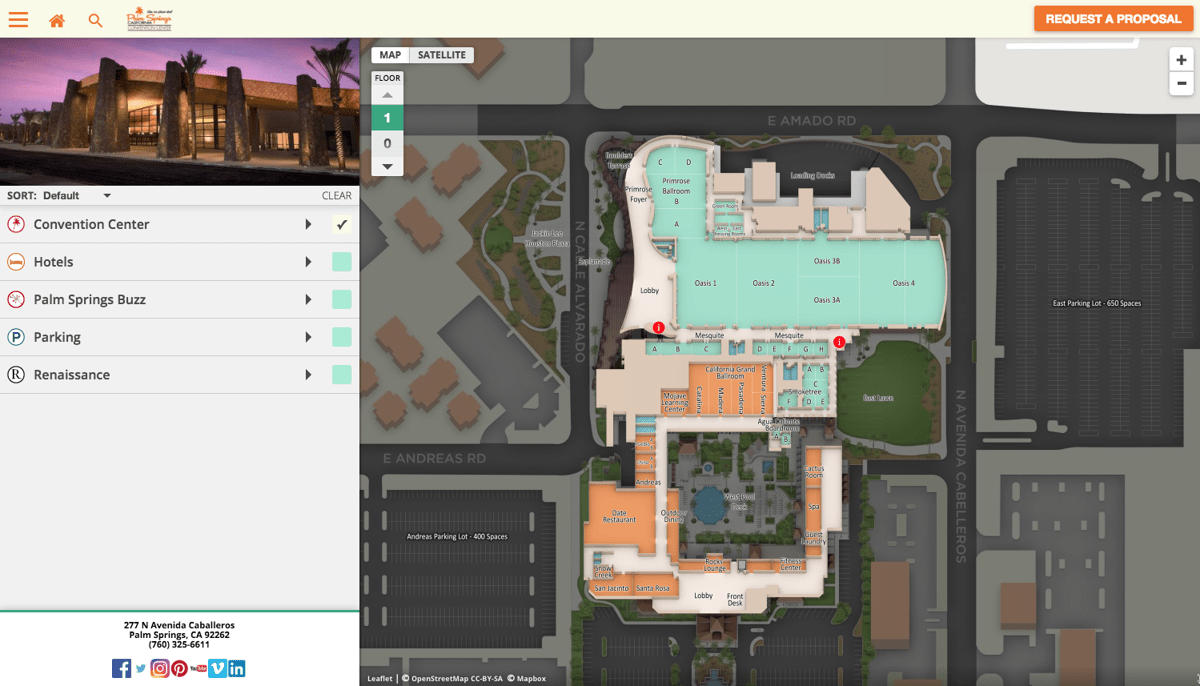This screenshot has height=686, width=1200.
Task: Select the Parking category icon
Action: click(15, 337)
